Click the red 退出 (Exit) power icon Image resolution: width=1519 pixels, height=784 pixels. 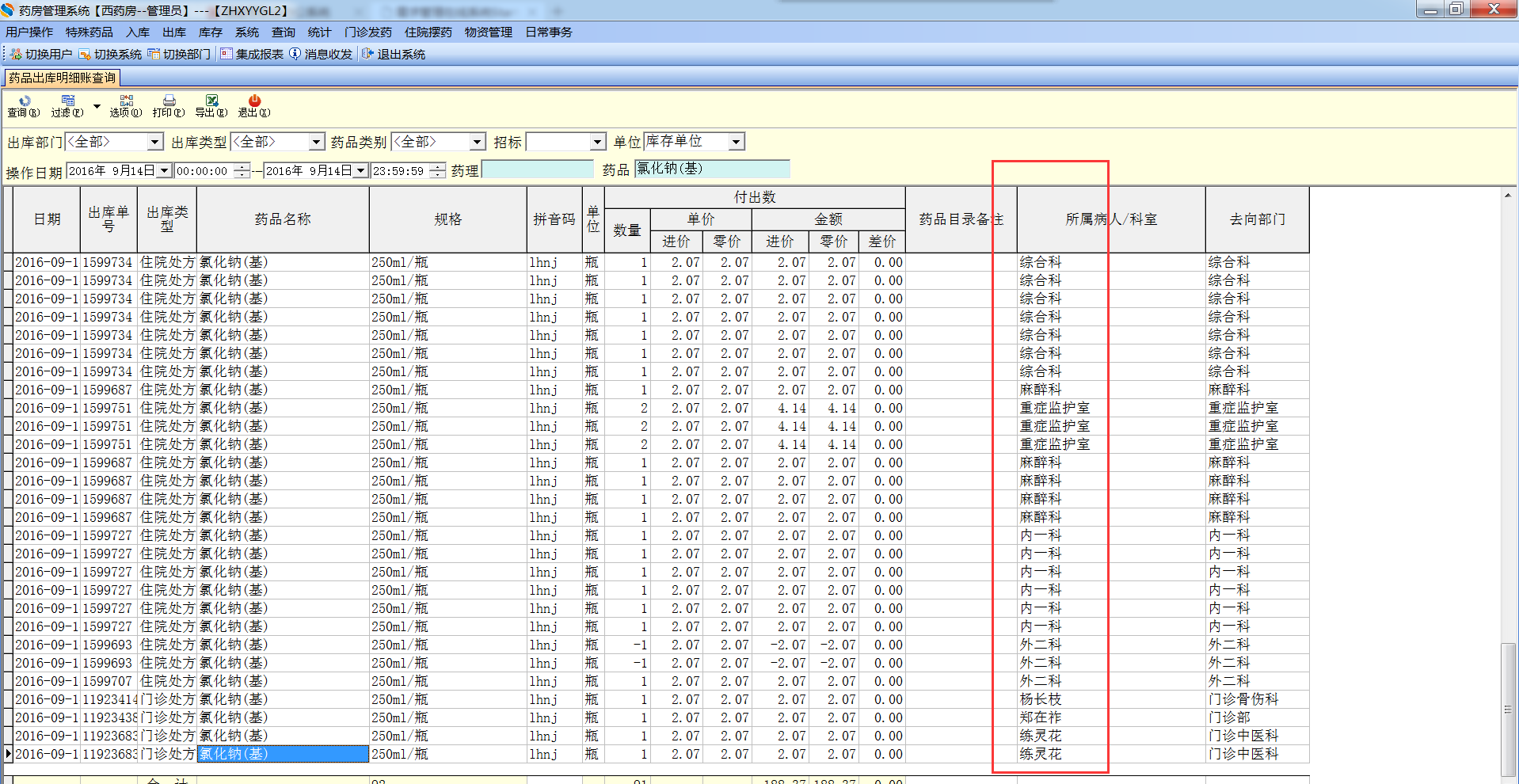pyautogui.click(x=254, y=101)
